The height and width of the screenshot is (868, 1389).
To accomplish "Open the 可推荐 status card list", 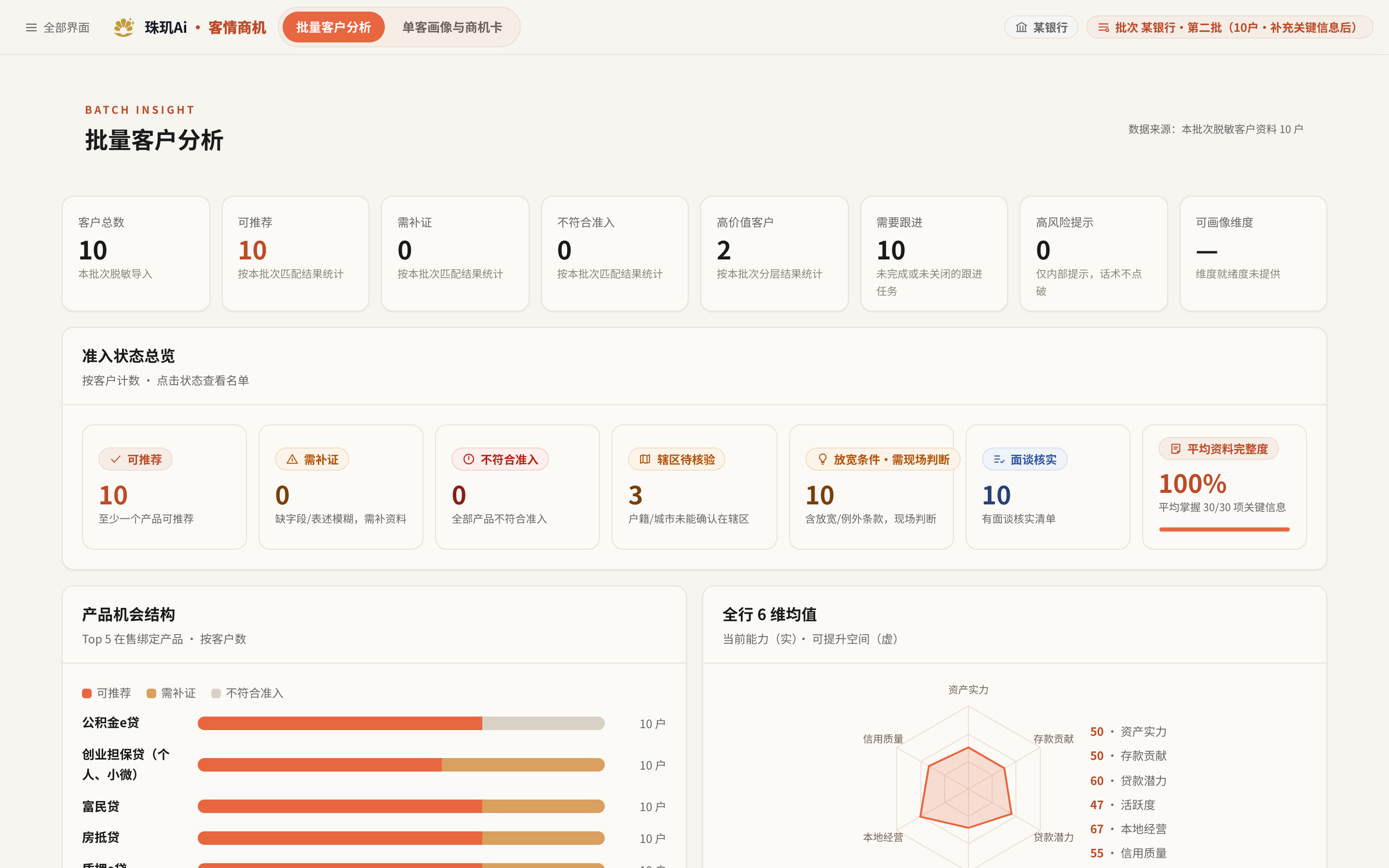I will point(164,487).
